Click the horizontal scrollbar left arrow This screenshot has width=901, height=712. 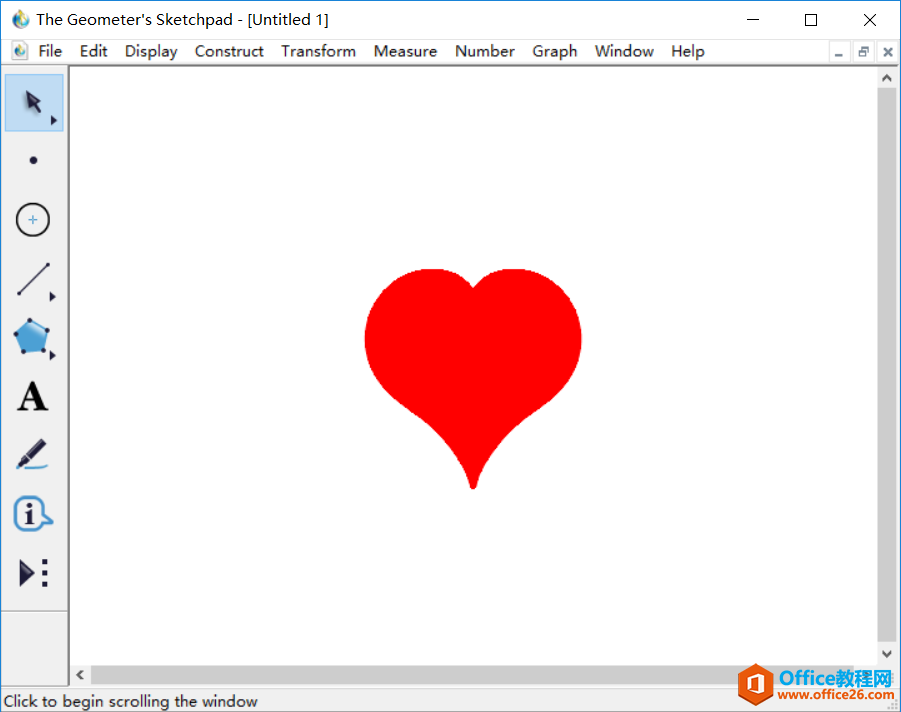point(80,675)
